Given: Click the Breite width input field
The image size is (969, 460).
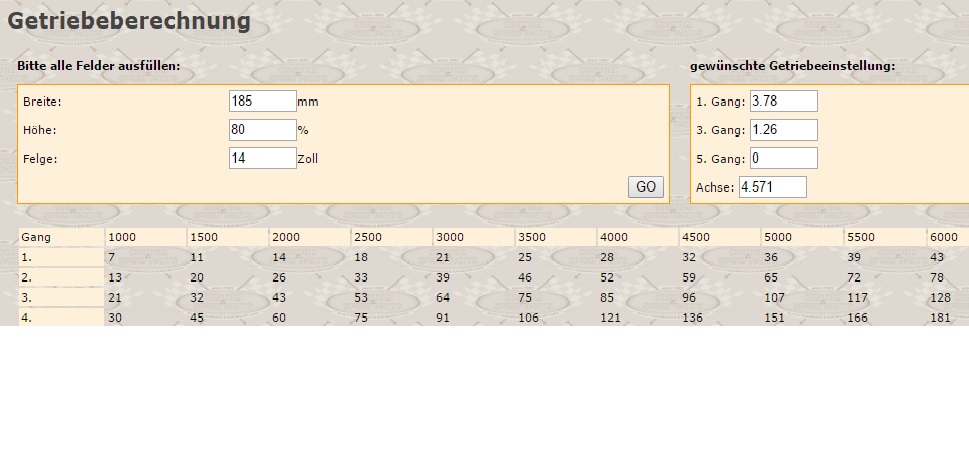Looking at the screenshot, I should point(262,101).
